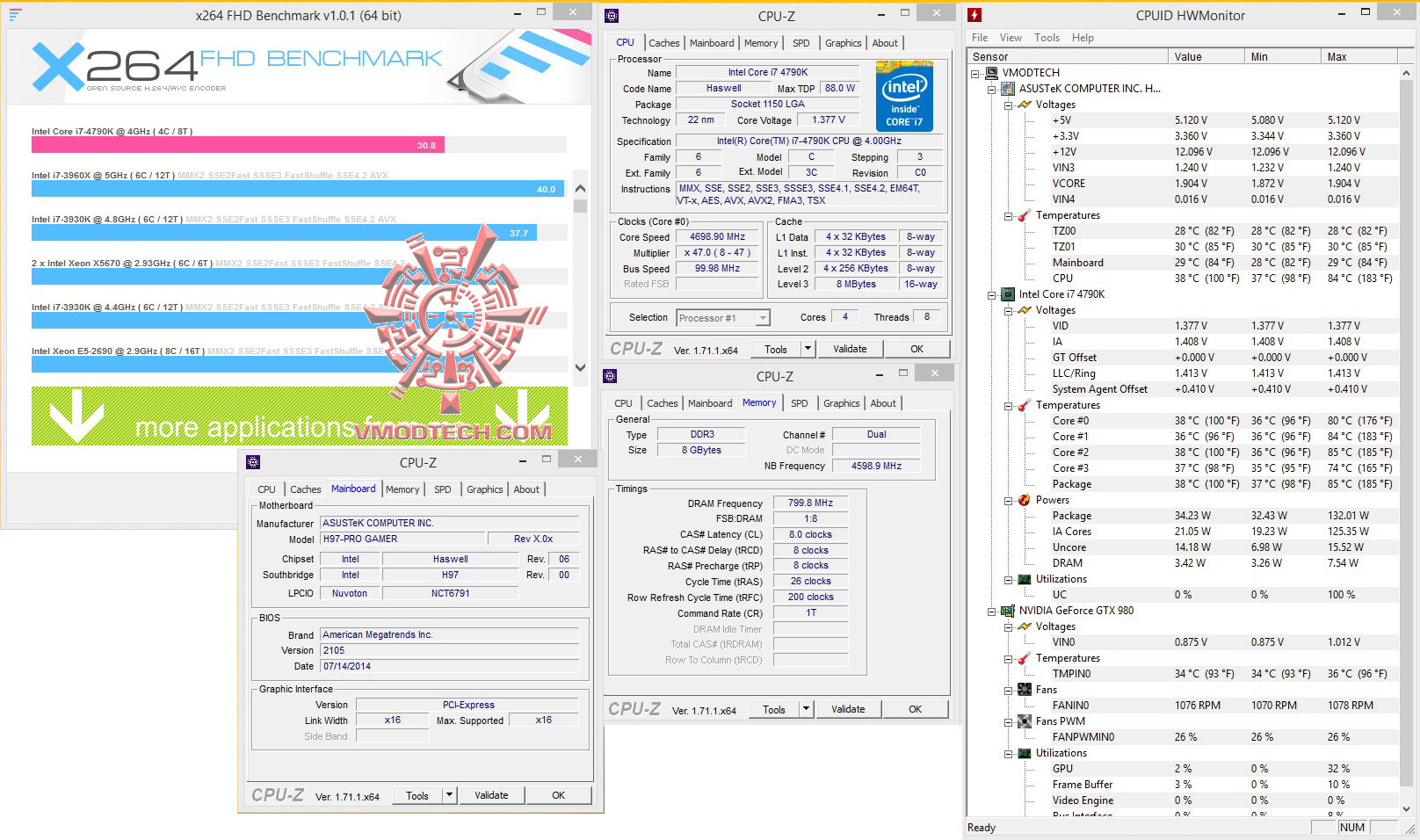Collapse the NVIDIA GeForce GTX 980 tree node
Image resolution: width=1420 pixels, height=840 pixels.
pos(992,611)
